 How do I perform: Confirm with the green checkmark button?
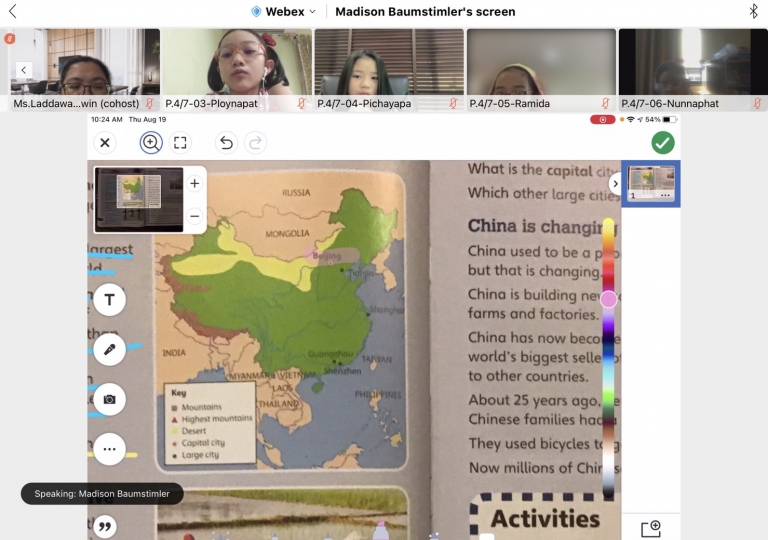(663, 143)
